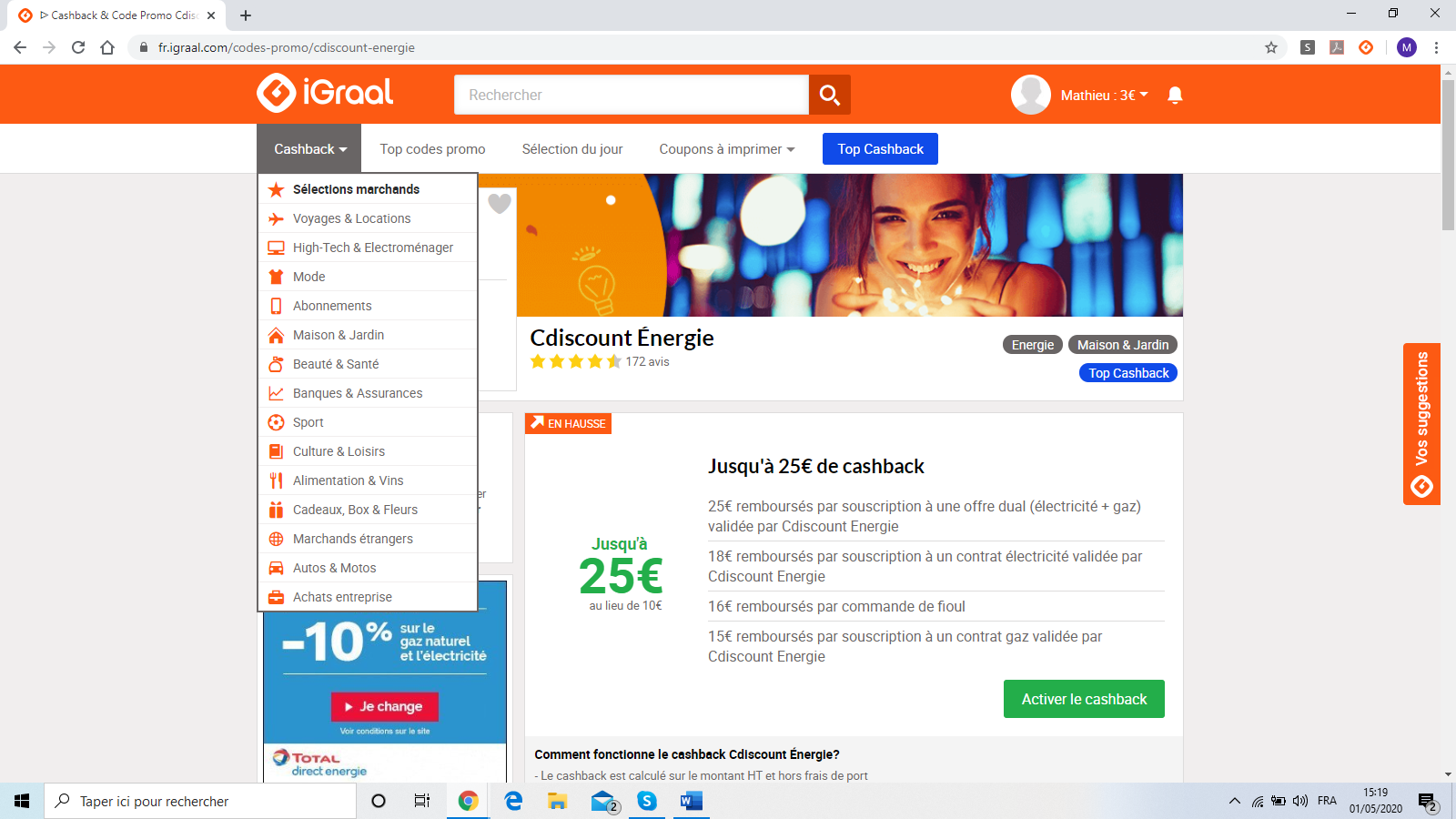
Task: Open Top codes promo tab
Action: pyautogui.click(x=432, y=149)
